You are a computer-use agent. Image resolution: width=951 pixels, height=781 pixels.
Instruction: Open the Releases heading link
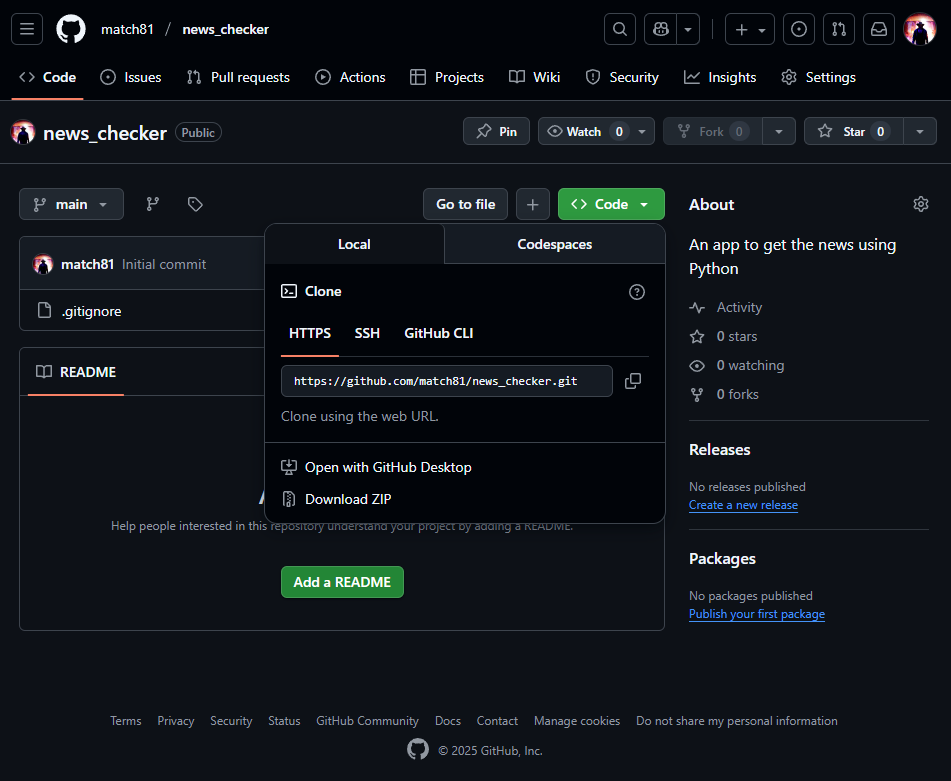tap(719, 450)
